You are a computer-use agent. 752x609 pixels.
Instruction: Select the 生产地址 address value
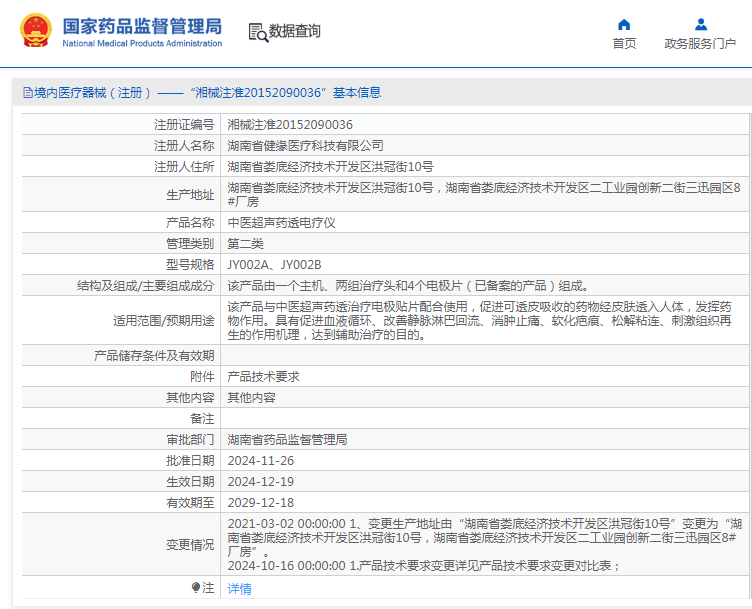tap(484, 194)
